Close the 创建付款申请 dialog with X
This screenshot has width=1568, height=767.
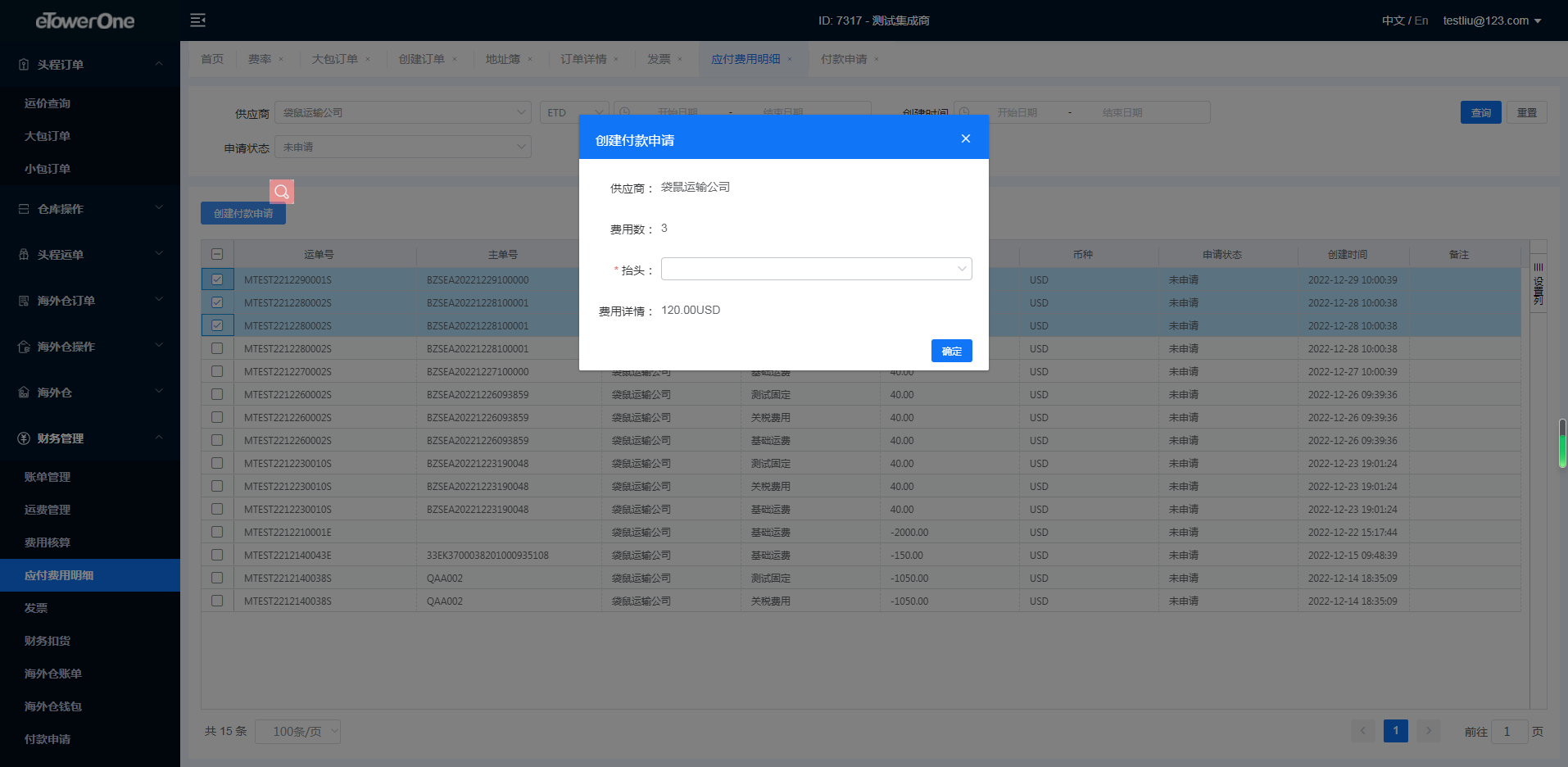click(x=965, y=138)
